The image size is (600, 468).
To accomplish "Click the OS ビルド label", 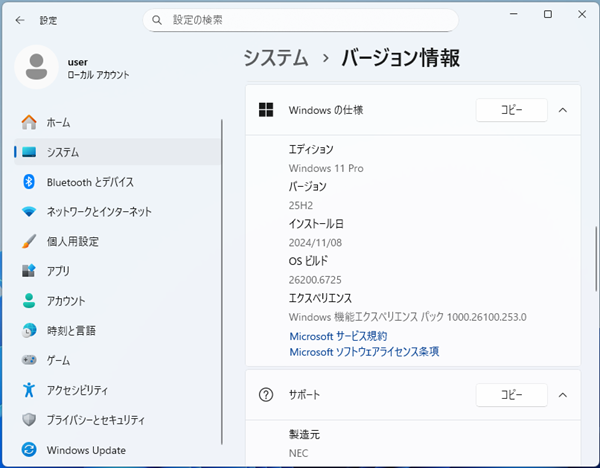I will [x=308, y=261].
